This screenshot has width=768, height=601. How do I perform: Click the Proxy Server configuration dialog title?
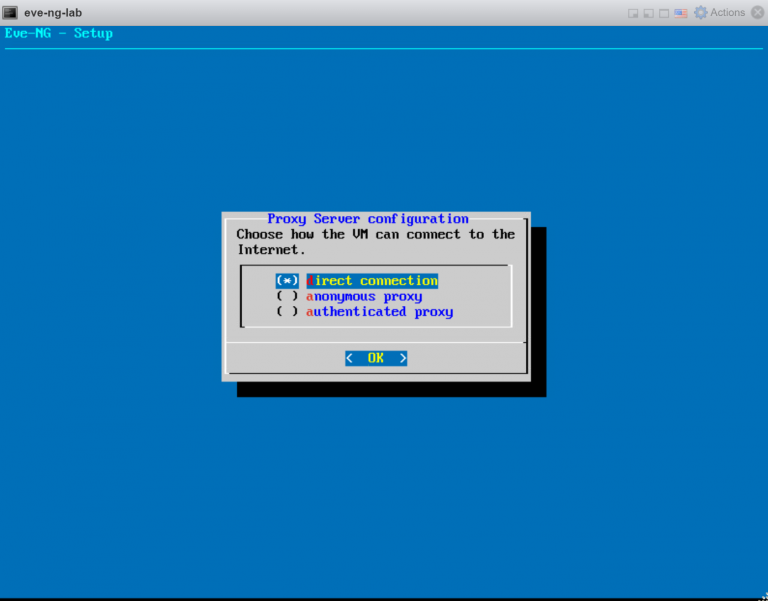click(x=368, y=218)
